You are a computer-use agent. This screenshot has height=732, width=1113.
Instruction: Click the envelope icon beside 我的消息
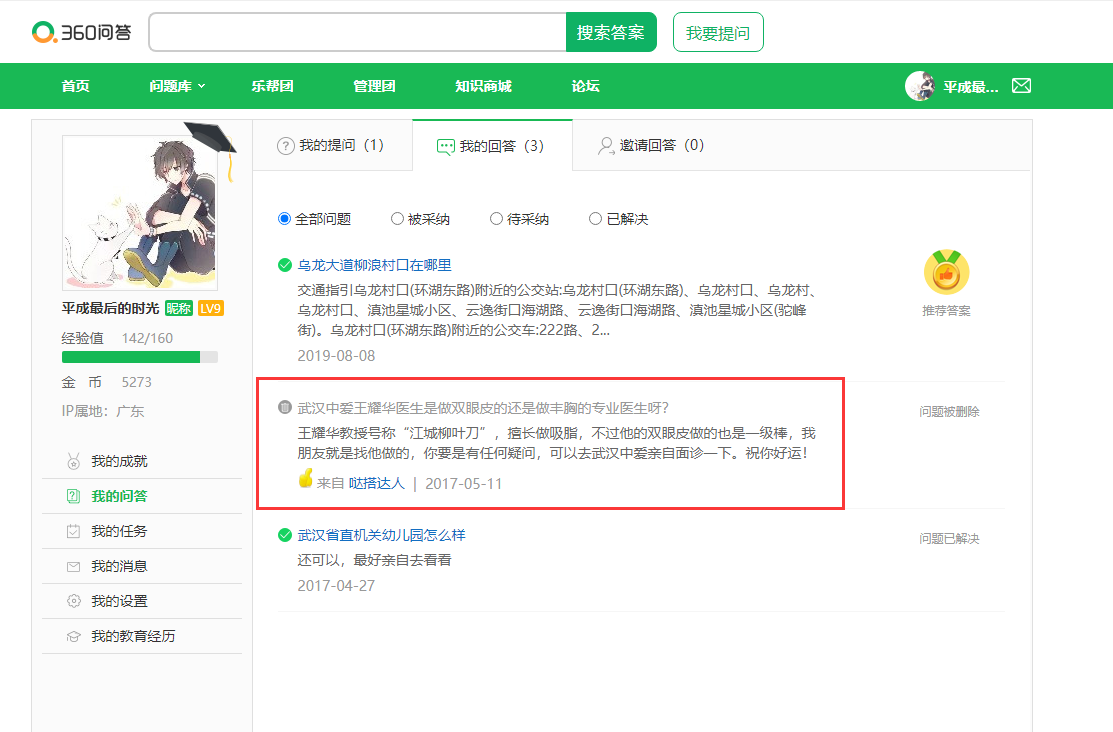coord(73,567)
